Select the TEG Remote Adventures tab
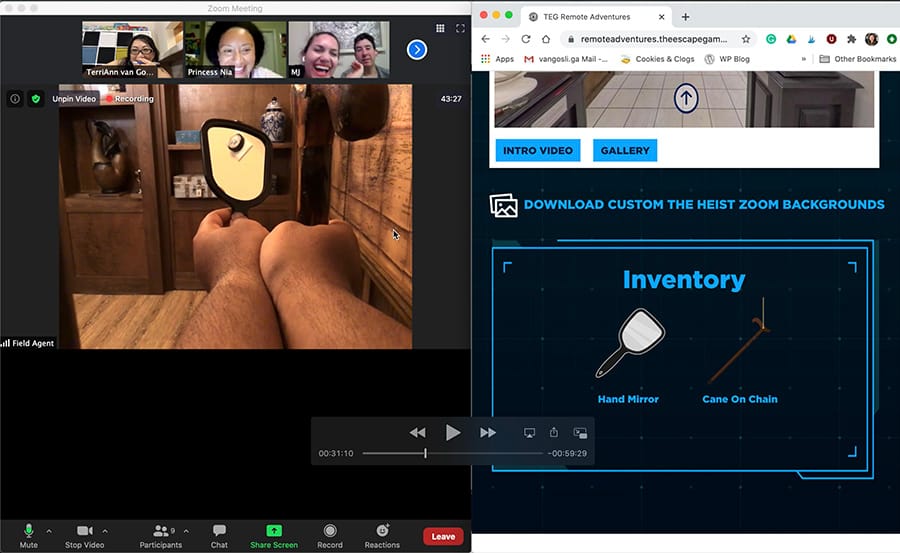Image resolution: width=900 pixels, height=553 pixels. (x=597, y=17)
